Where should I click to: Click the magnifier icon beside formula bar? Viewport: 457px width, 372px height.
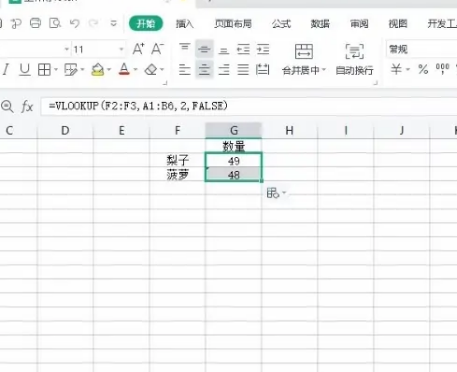point(7,106)
